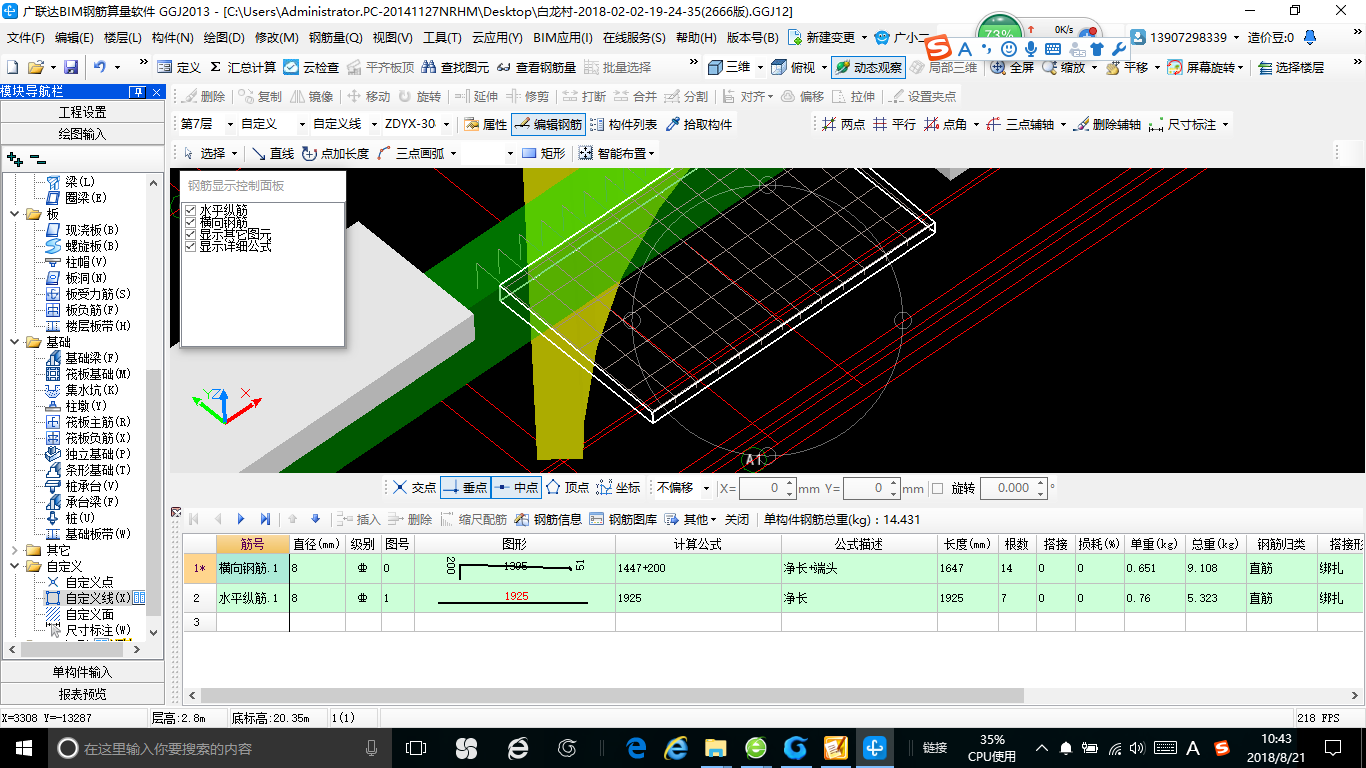This screenshot has width=1366, height=768.
Task: Click 查看钢筋量 to view rebar quantity
Action: (x=537, y=67)
